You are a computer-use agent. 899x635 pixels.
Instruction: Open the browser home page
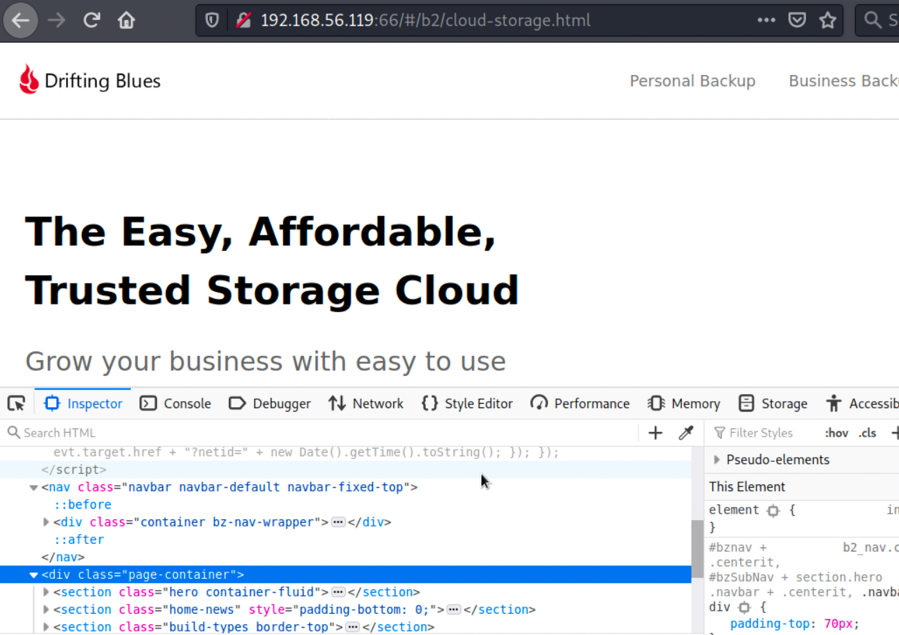[x=126, y=21]
